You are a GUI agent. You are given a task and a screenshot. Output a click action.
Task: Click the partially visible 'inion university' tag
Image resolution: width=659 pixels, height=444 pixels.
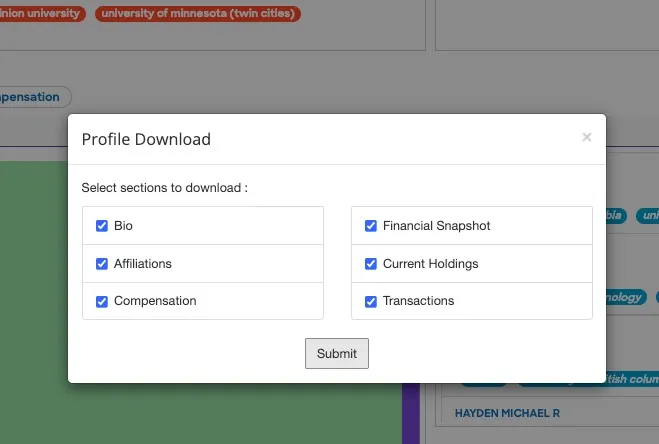(x=42, y=13)
